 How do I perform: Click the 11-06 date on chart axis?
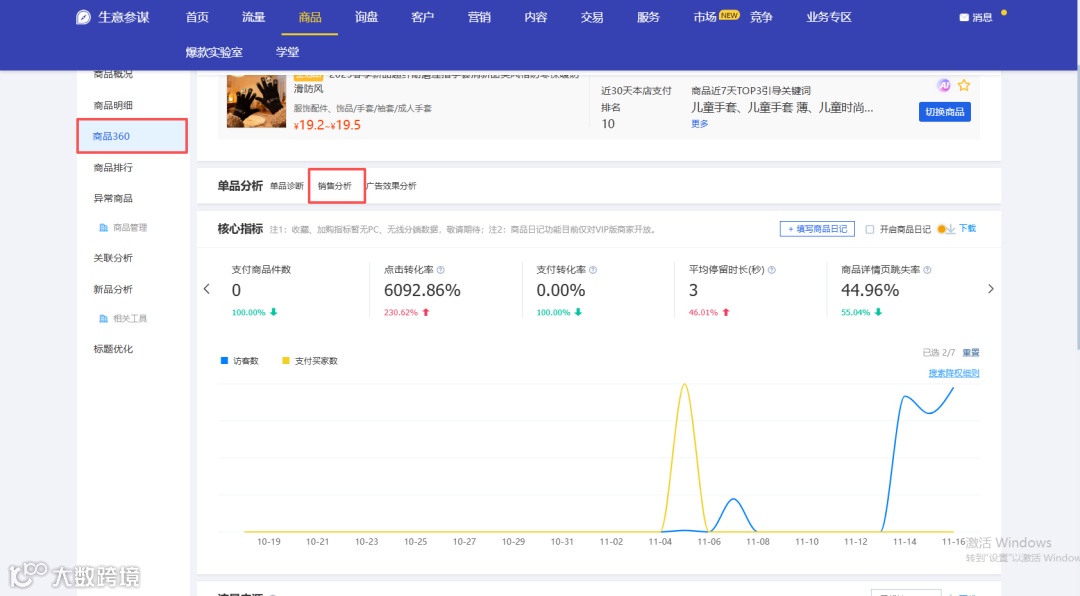pyautogui.click(x=709, y=542)
